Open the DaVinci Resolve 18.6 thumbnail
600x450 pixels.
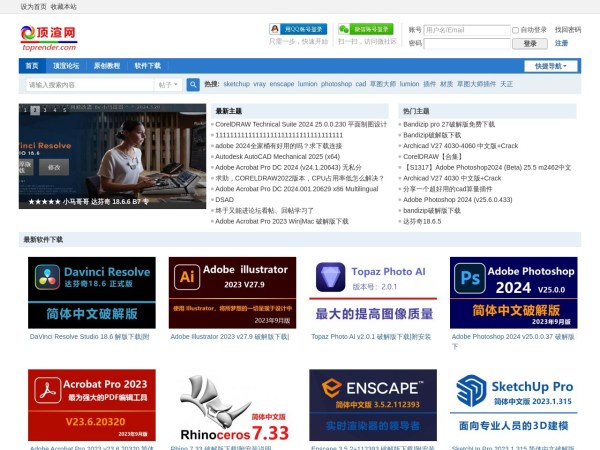coord(92,293)
